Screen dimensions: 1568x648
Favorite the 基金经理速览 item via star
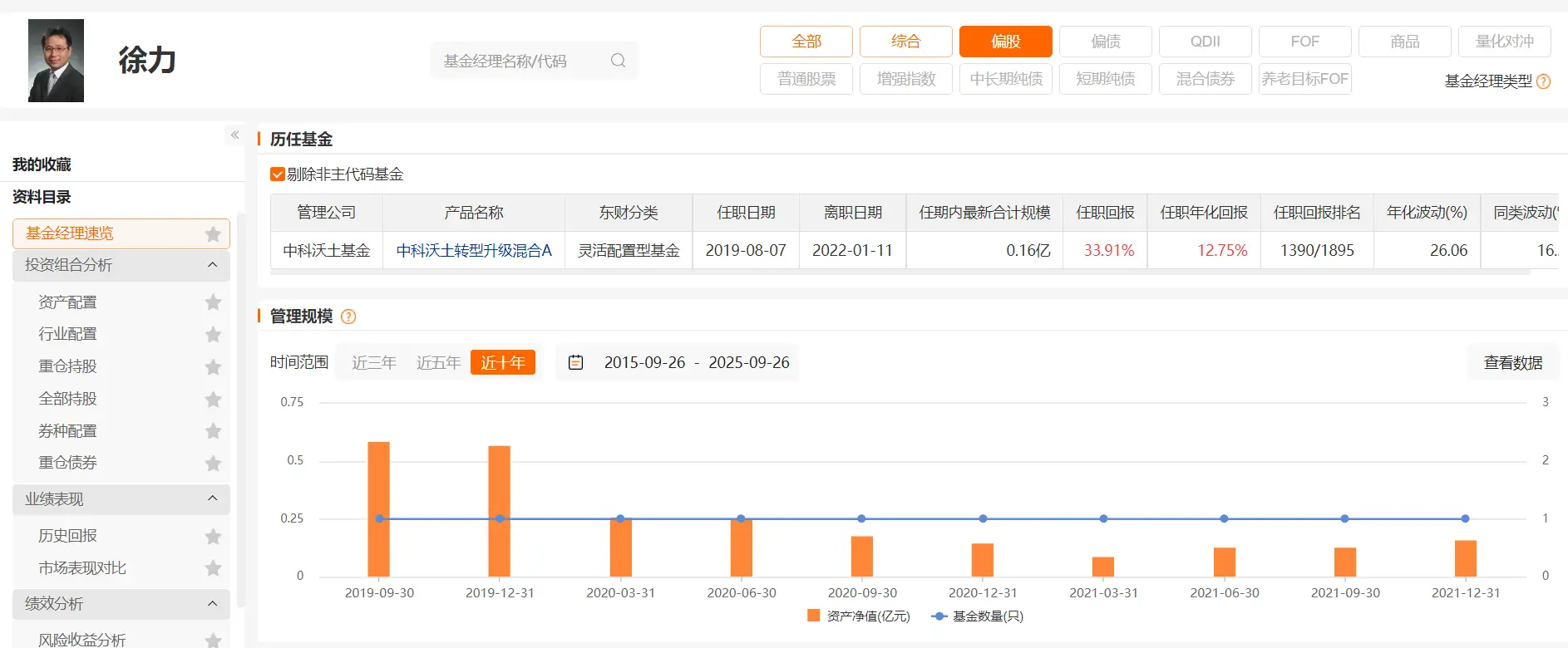point(213,234)
